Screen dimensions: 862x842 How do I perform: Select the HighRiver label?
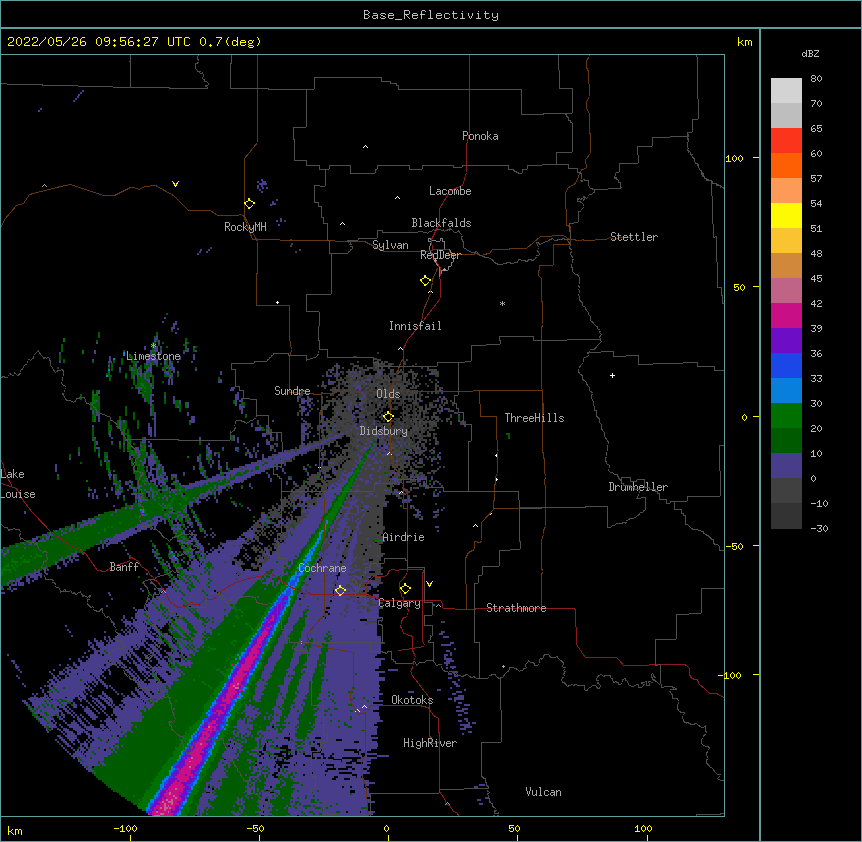pos(430,743)
